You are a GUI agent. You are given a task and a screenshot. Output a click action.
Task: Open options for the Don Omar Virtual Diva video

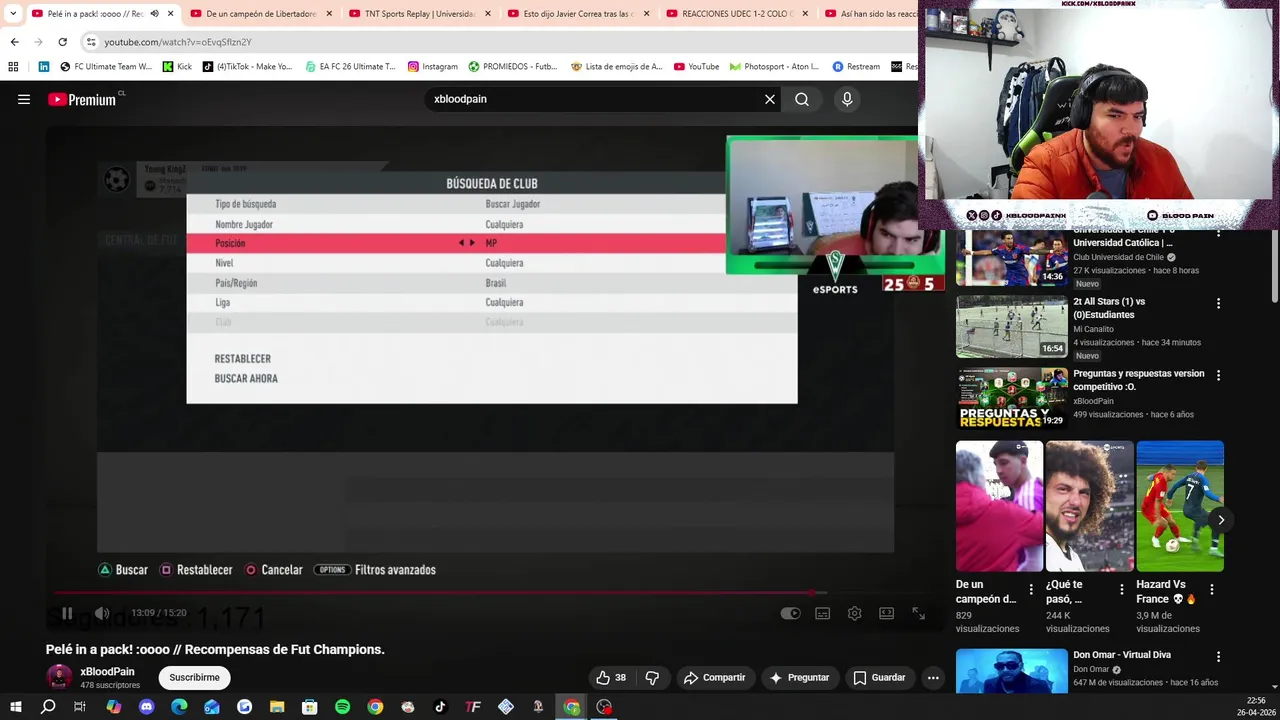pos(1218,657)
